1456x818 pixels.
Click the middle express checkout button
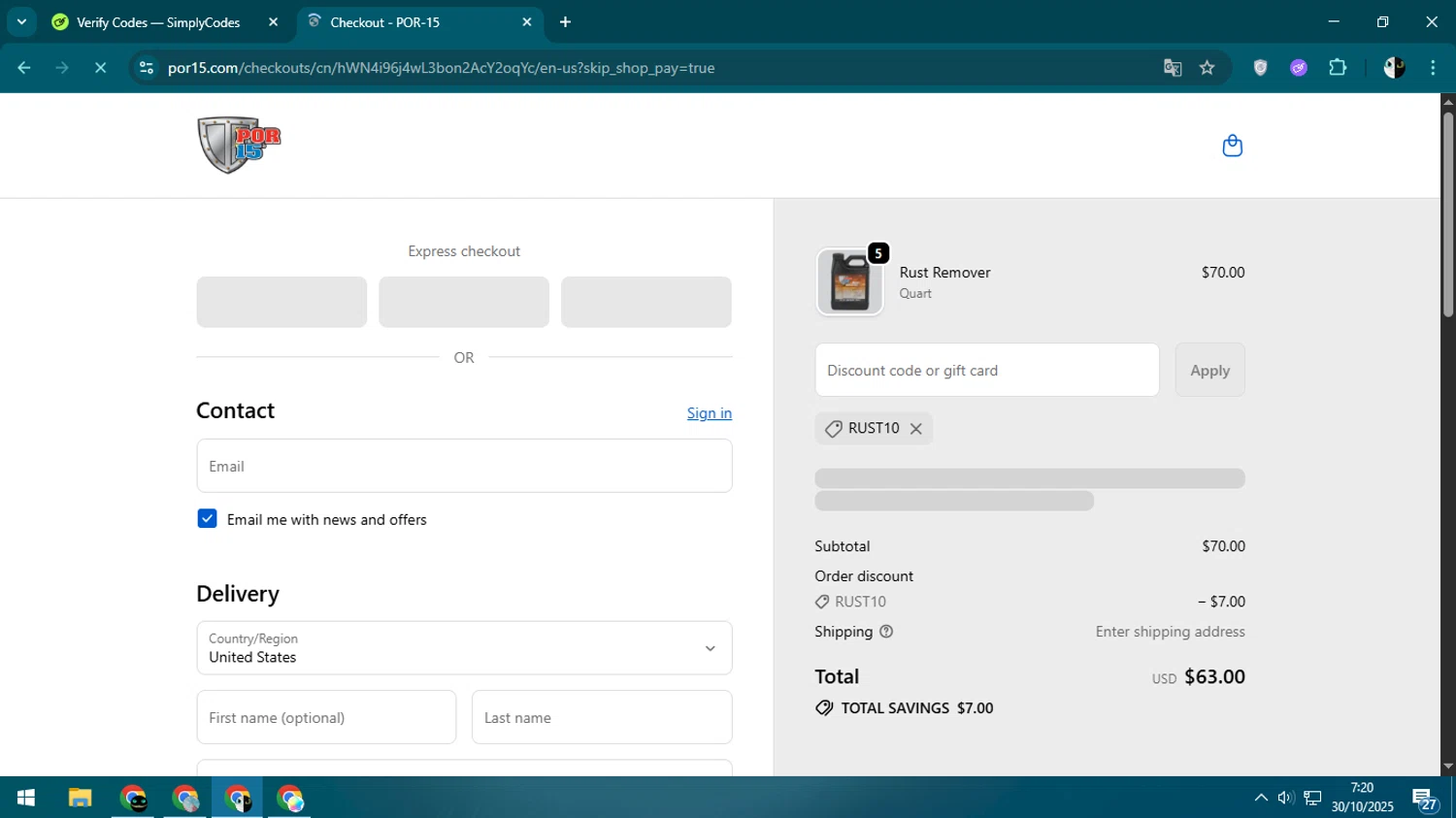(x=464, y=302)
